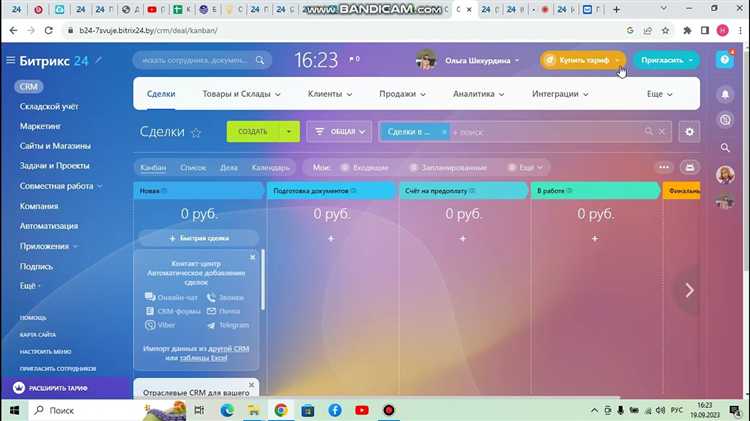Open Kanban settings gear icon
Screen dimensions: 750x421
coord(689,132)
